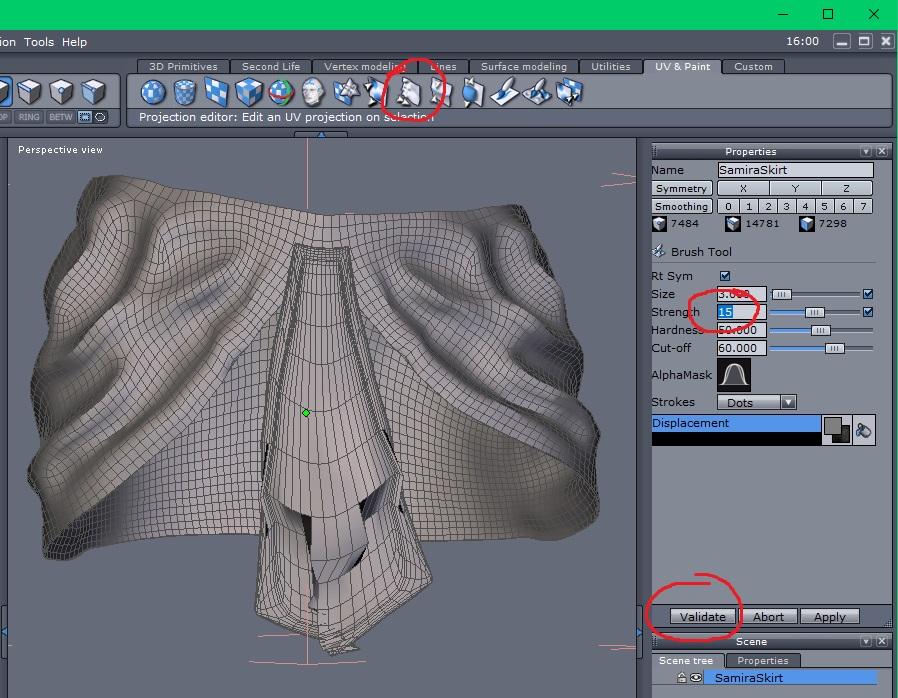Click the Symmetry button

[681, 188]
